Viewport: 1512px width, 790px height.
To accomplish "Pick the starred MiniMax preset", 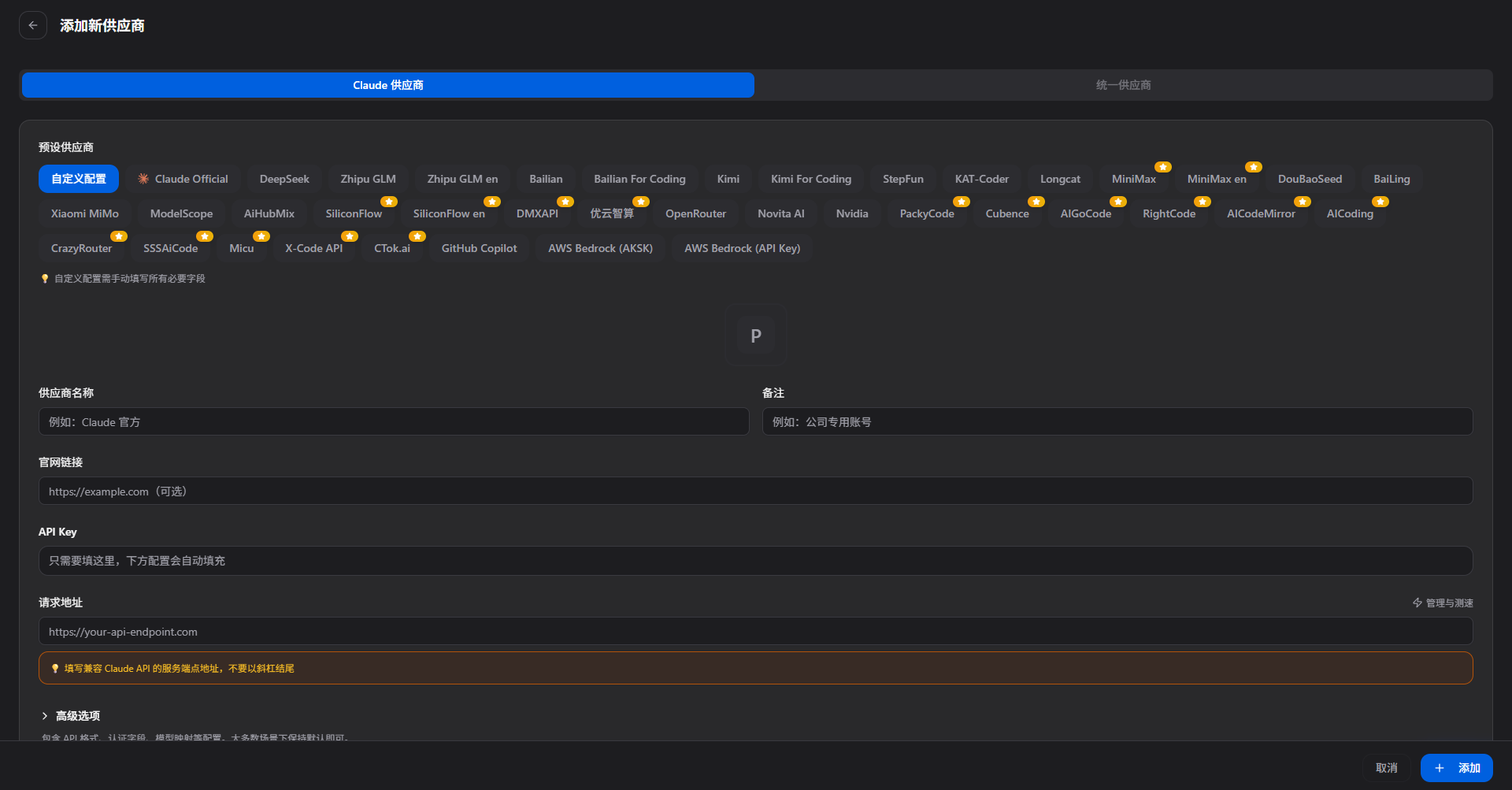I will pos(1133,179).
